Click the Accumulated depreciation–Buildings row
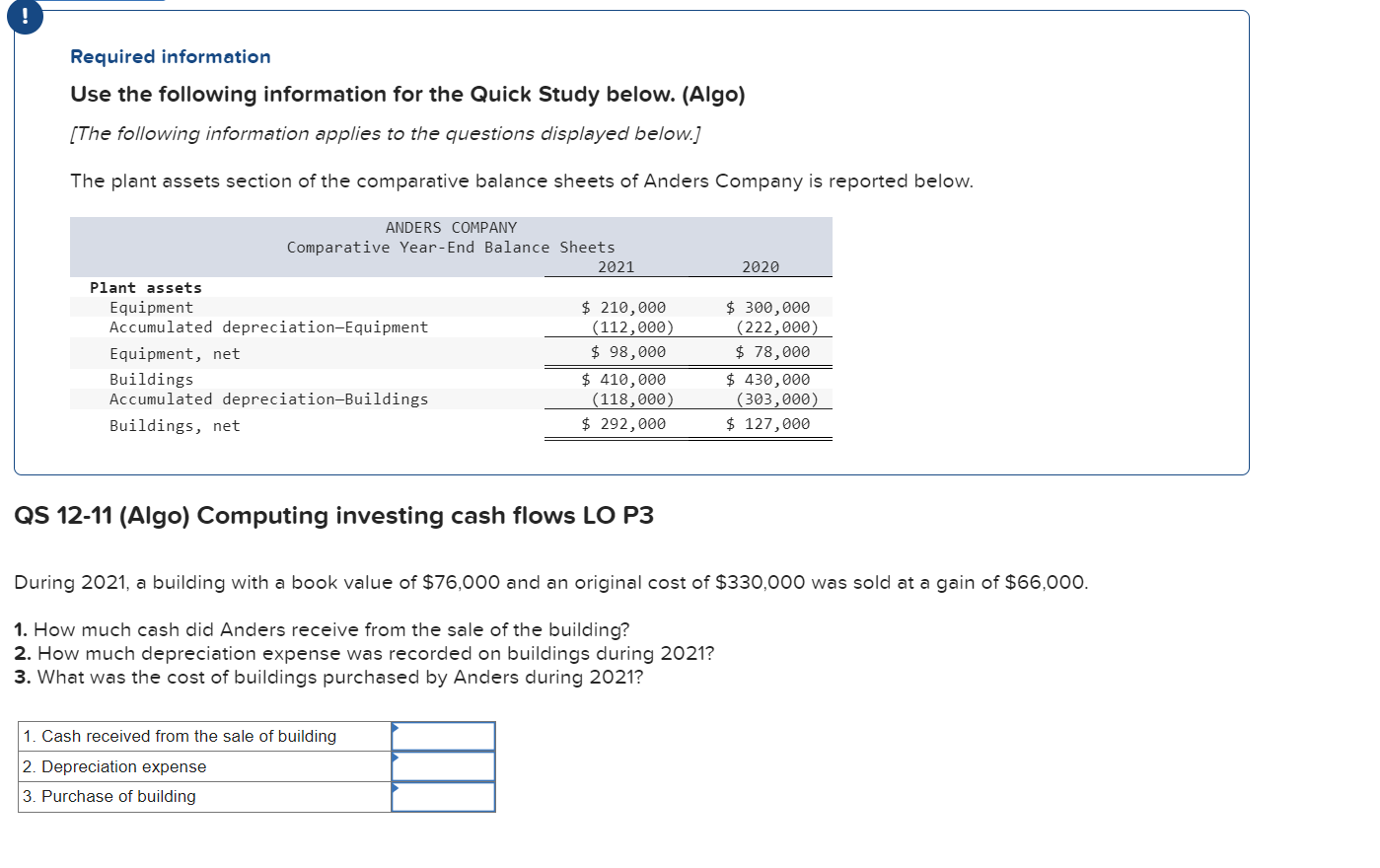 [269, 399]
